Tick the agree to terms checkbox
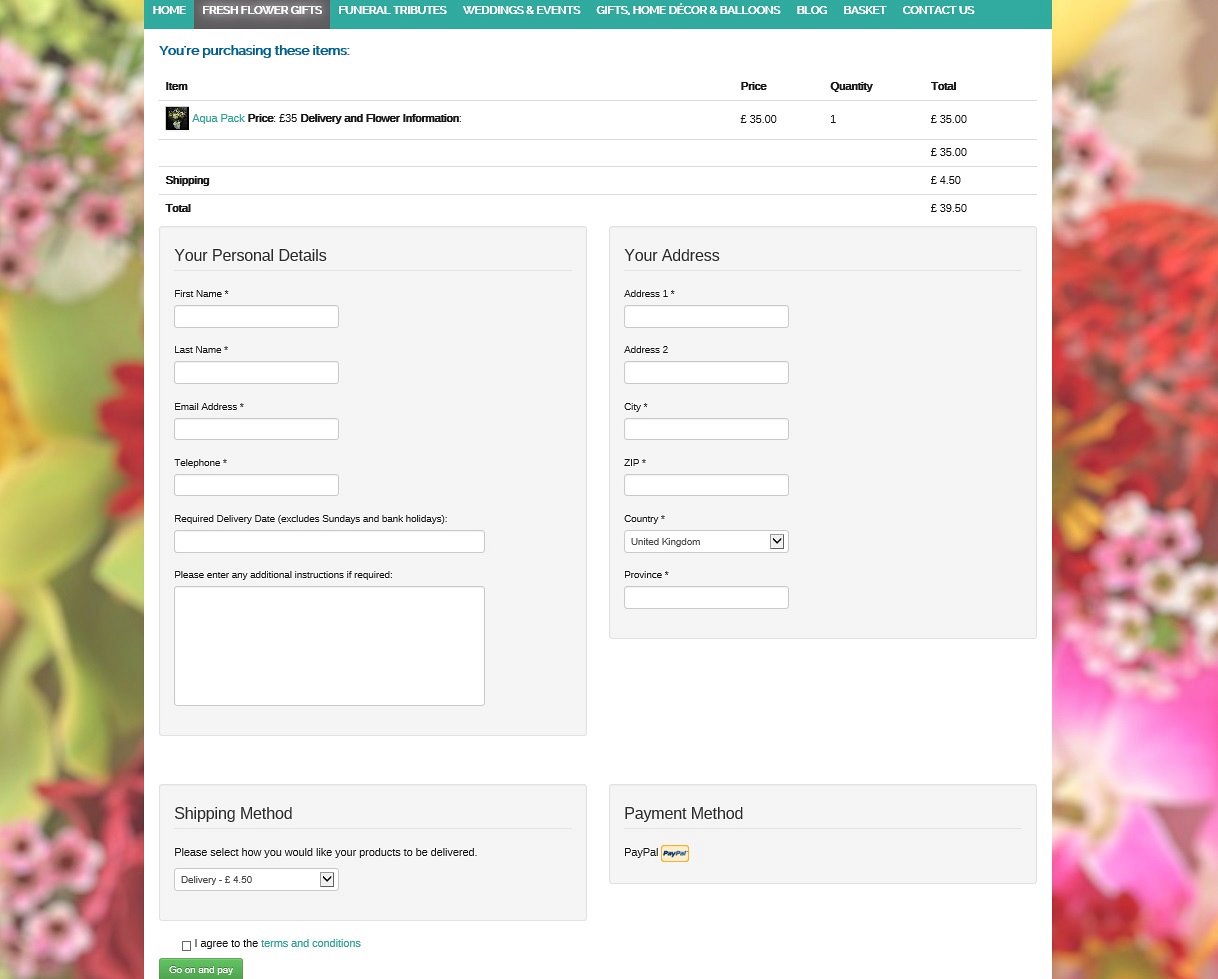This screenshot has height=979, width=1218. pyautogui.click(x=186, y=945)
